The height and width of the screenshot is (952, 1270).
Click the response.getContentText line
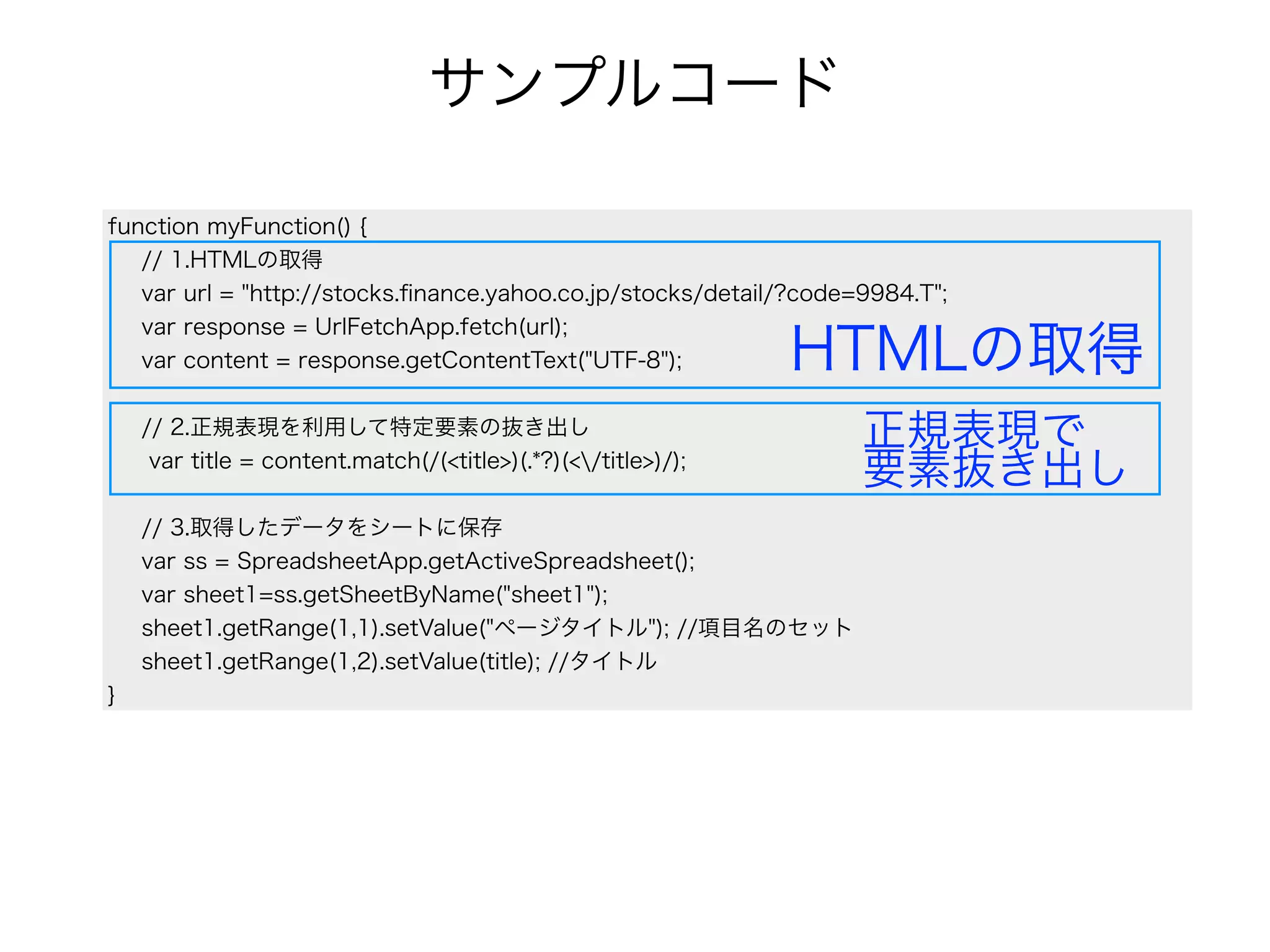411,360
